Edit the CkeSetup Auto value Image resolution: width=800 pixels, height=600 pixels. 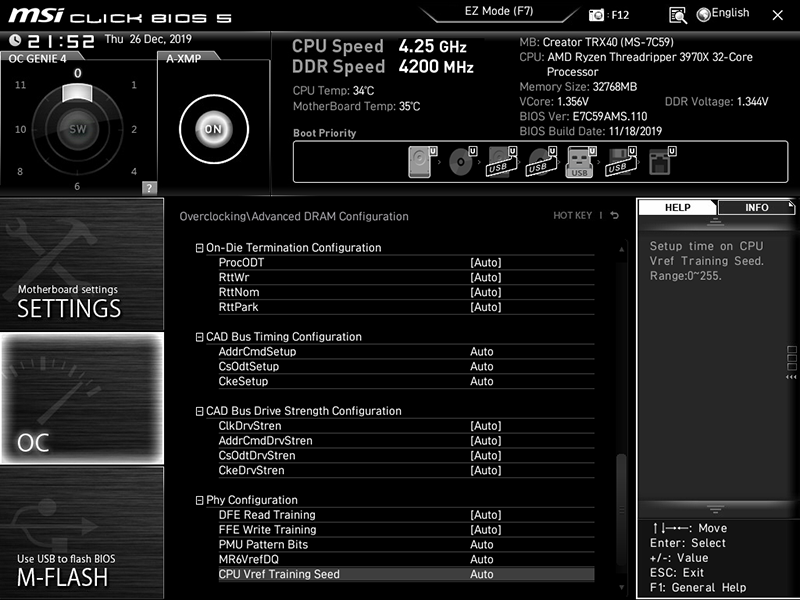pyautogui.click(x=482, y=381)
